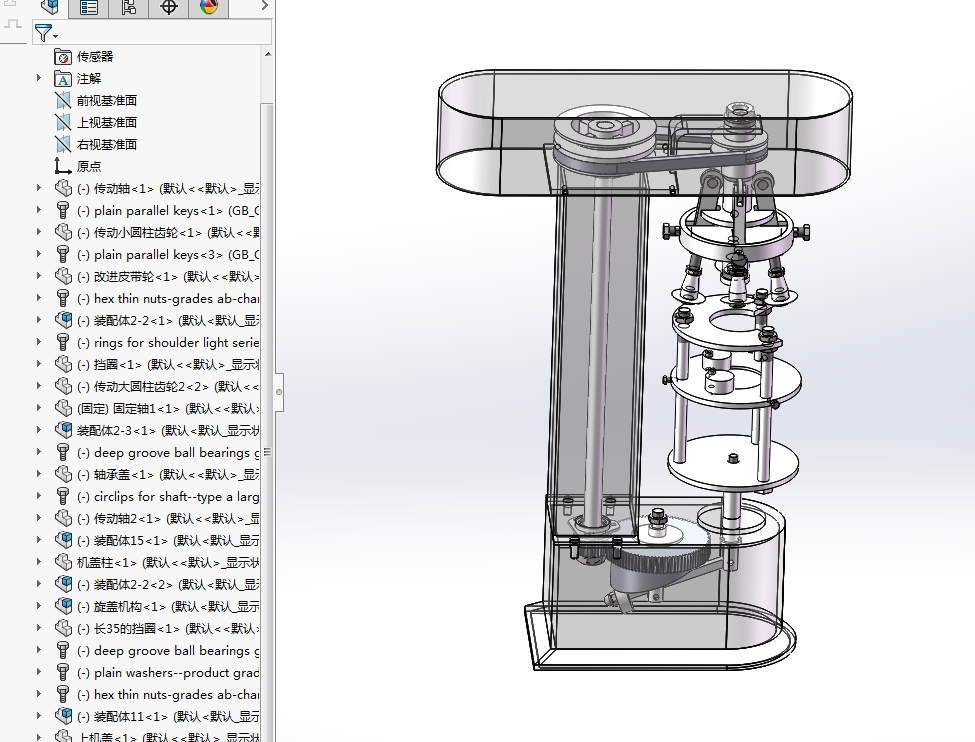Select the 机盖柱<1> part icon
Screen dimensions: 975x742
click(x=63, y=563)
